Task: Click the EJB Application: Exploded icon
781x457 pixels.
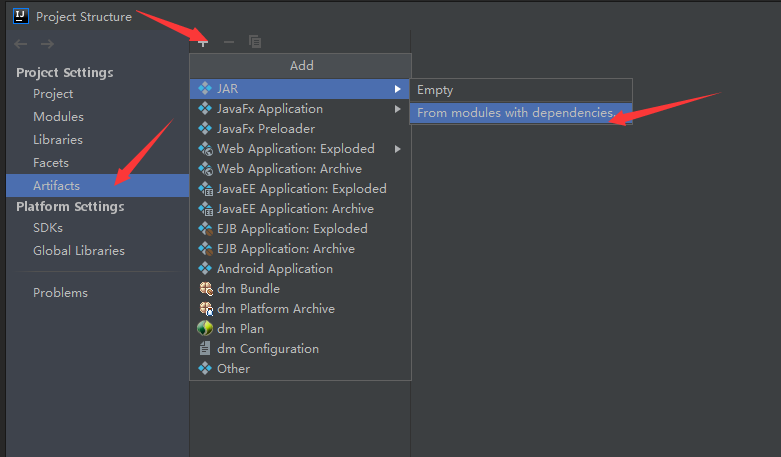Action: [205, 228]
